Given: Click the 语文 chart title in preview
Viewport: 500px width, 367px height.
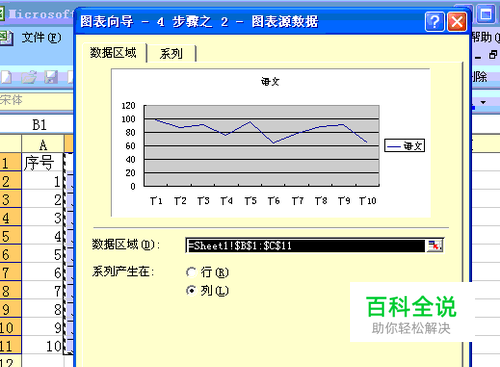Looking at the screenshot, I should coord(270,81).
